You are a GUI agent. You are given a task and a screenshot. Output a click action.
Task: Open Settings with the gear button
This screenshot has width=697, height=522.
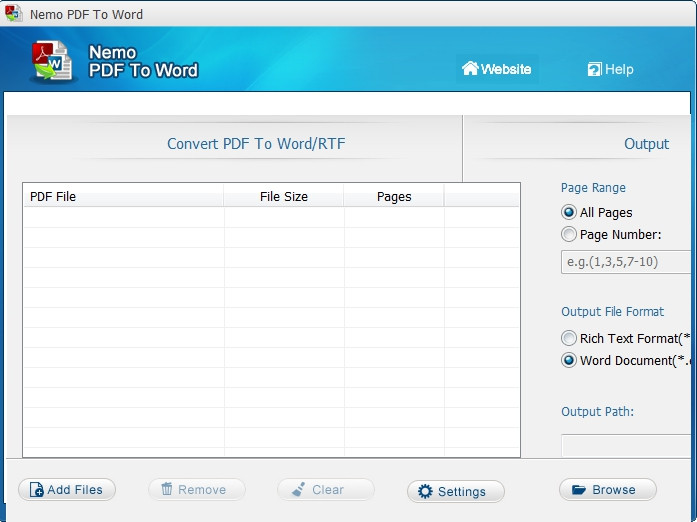456,491
